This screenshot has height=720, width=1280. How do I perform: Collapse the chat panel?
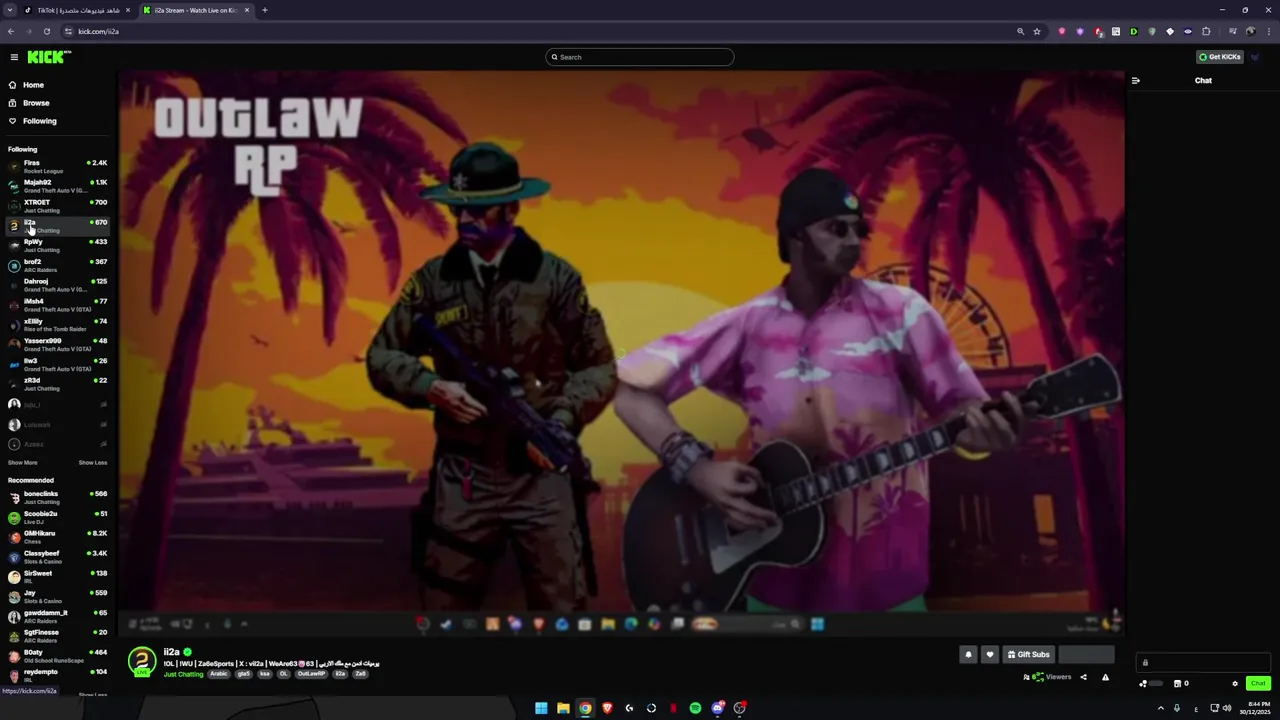tap(1135, 80)
